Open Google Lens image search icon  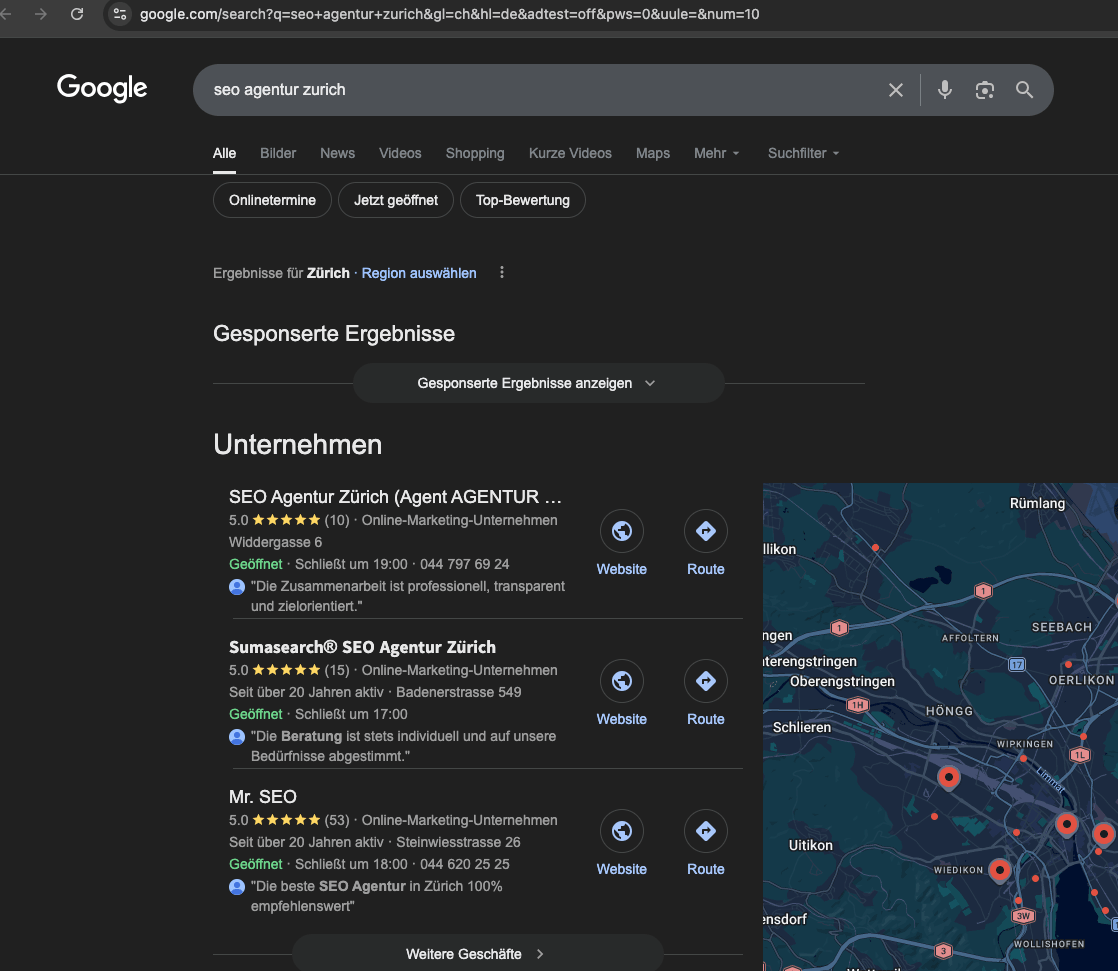[985, 90]
